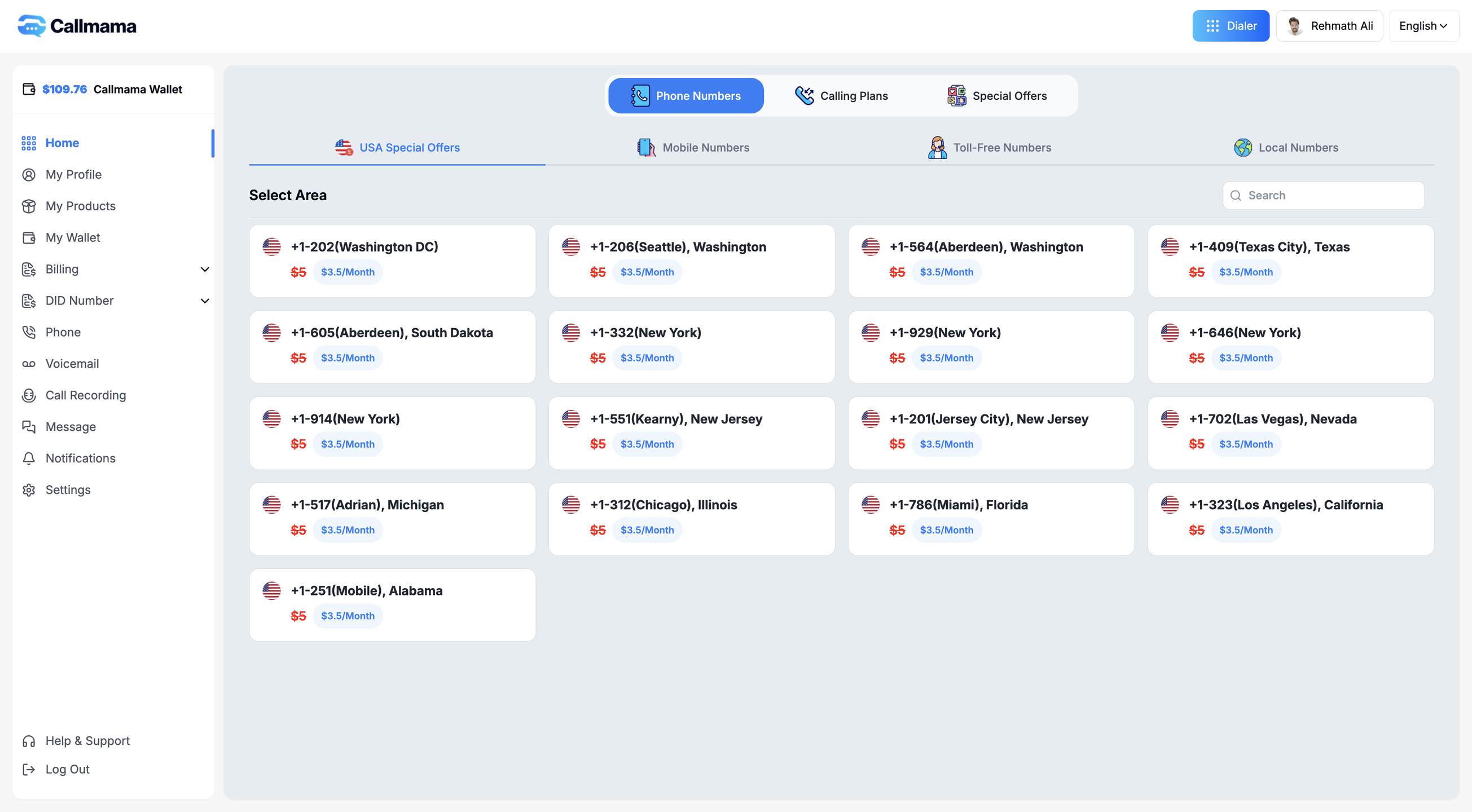1472x812 pixels.
Task: Open the English language dropdown
Action: (x=1423, y=26)
